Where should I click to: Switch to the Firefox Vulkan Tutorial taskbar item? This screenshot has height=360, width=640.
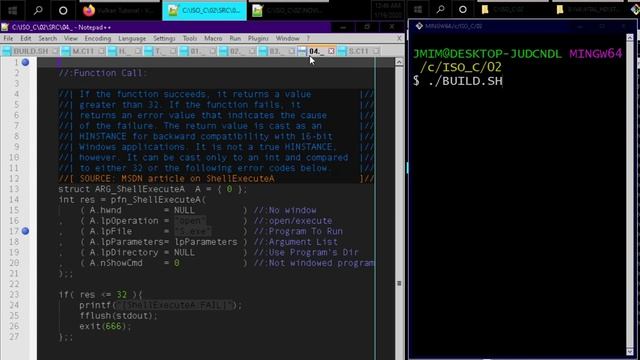click(119, 11)
